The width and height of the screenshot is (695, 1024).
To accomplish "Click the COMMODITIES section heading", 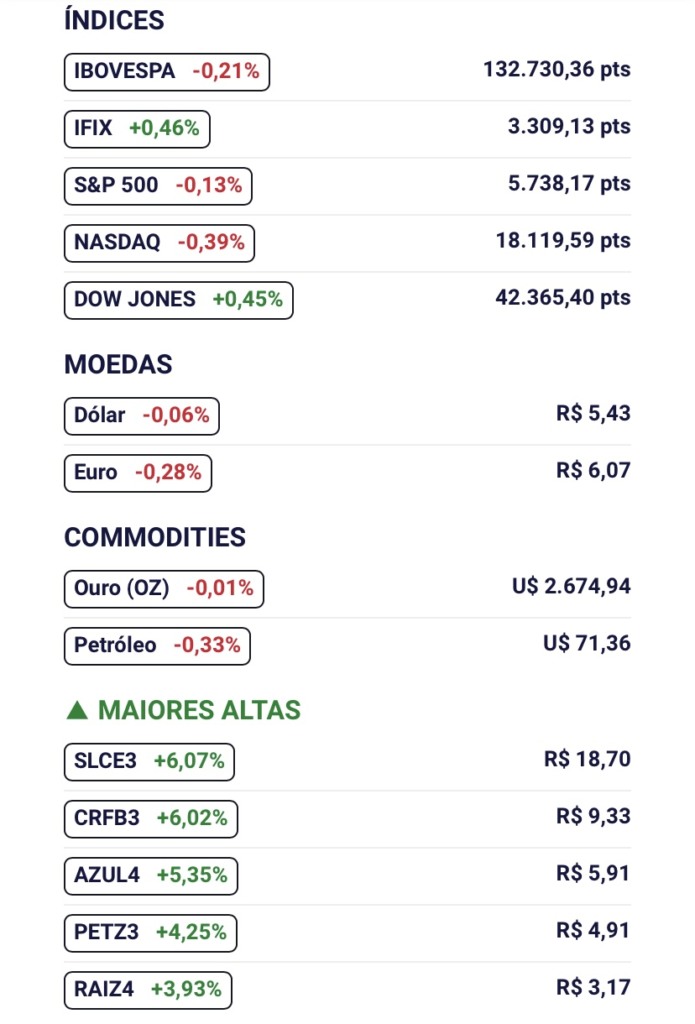I will [x=154, y=537].
